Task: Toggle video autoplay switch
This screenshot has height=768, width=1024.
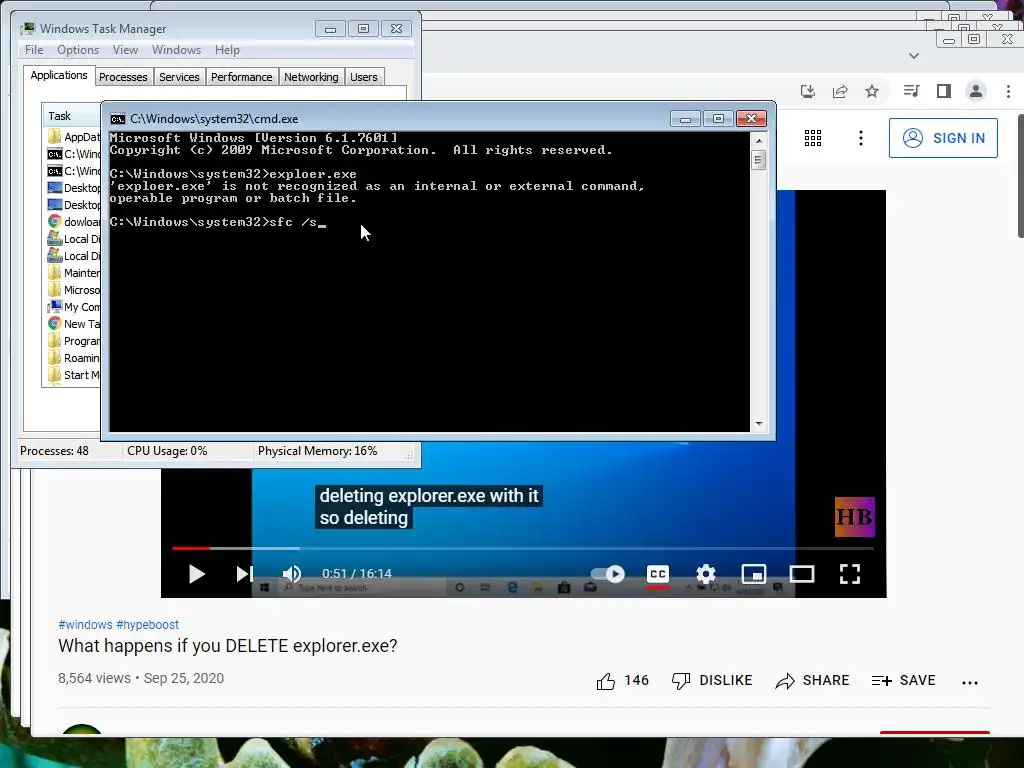Action: tap(608, 574)
